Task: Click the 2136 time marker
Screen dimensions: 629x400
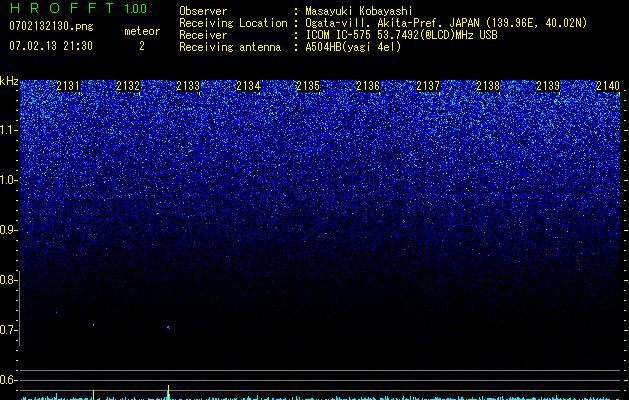Action: tap(368, 86)
